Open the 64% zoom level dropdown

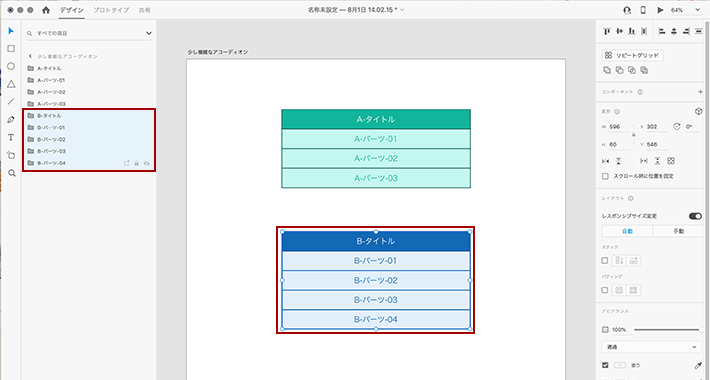(x=698, y=10)
